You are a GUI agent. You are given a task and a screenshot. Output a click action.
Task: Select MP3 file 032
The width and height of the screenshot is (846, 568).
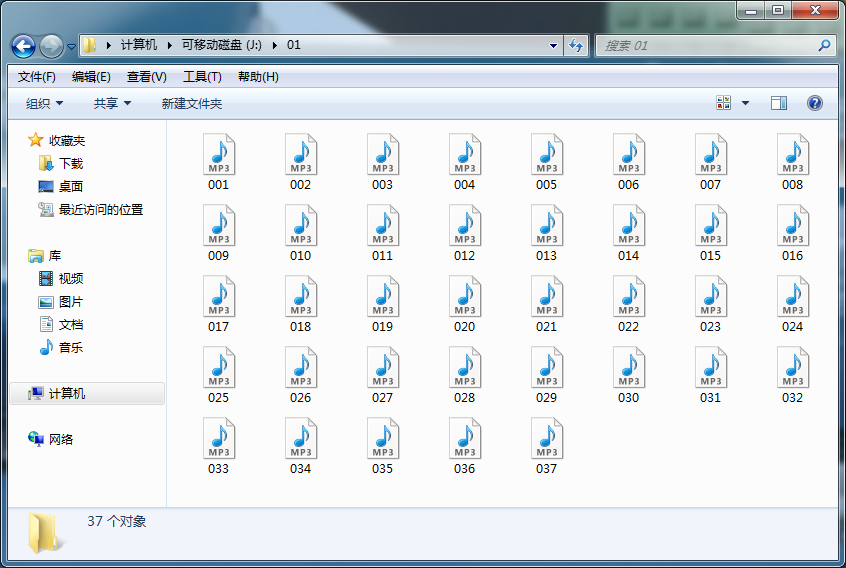(x=793, y=375)
